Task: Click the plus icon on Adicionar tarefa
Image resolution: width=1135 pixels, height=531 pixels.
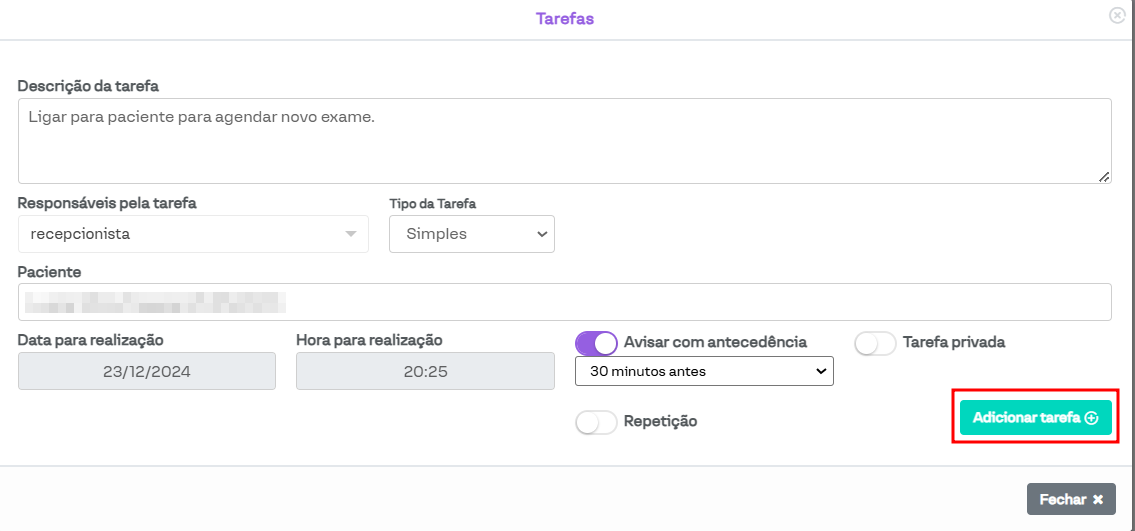Action: click(x=1091, y=418)
